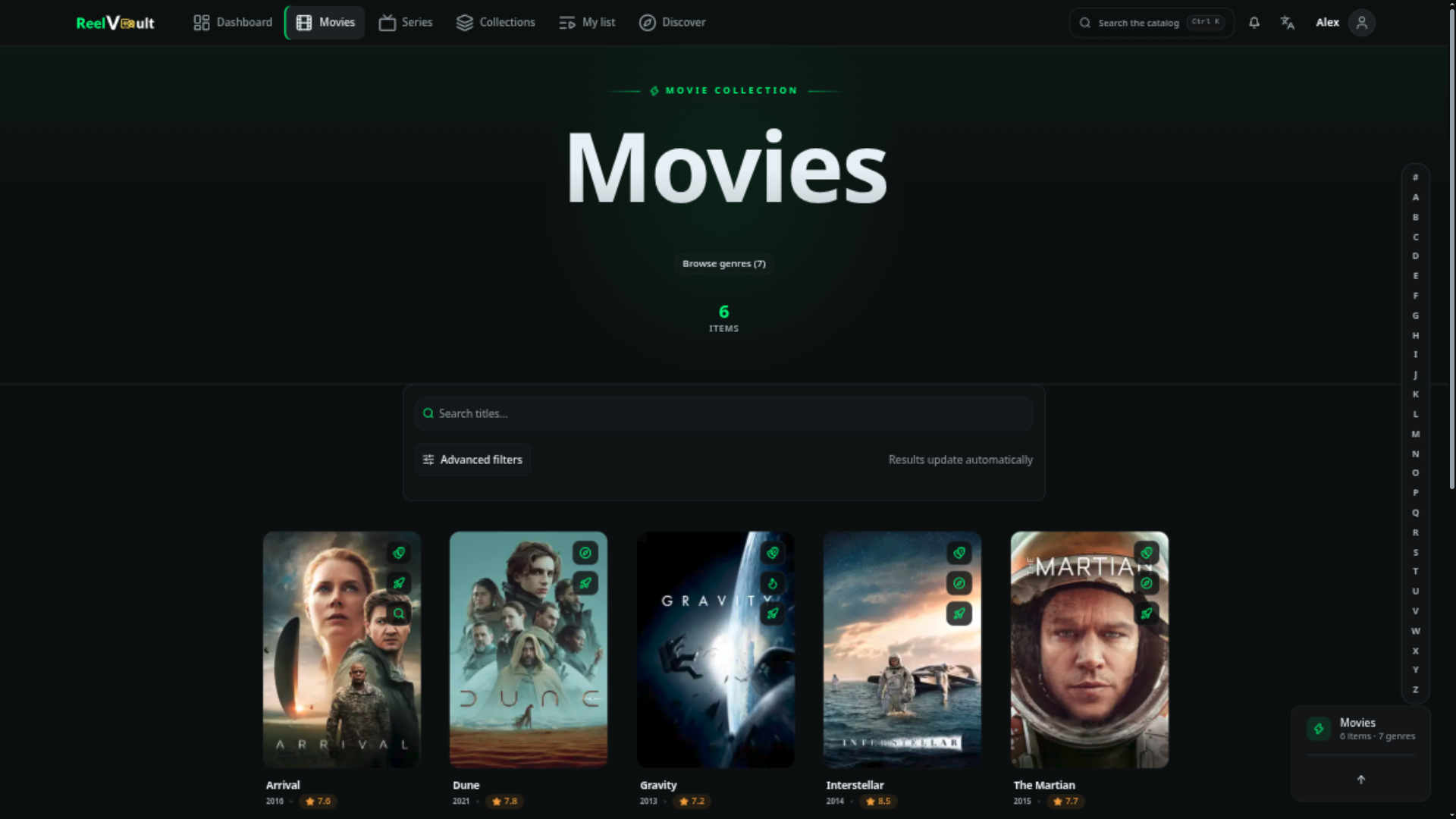
Task: Open the Dune movie poster
Action: 529,649
